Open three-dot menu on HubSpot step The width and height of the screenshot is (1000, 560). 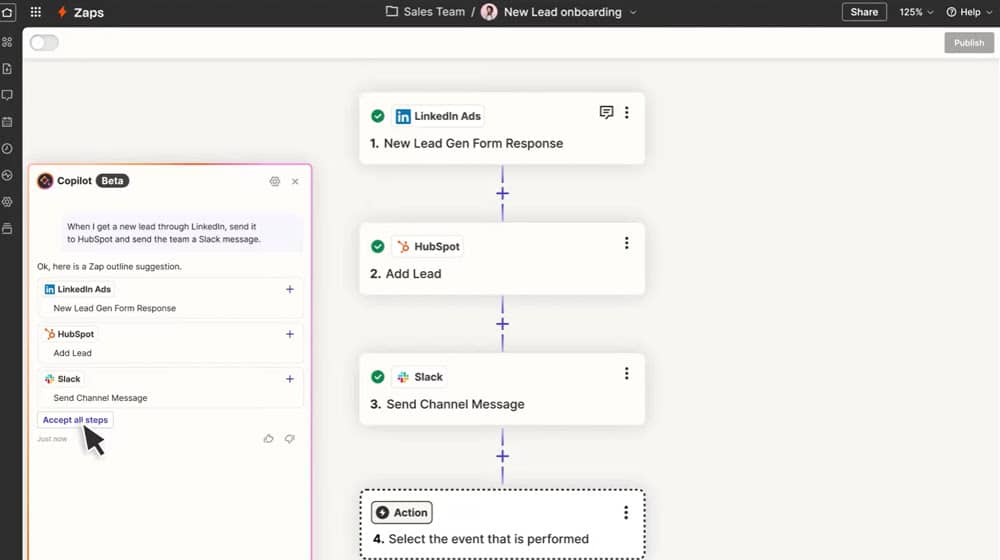pos(626,243)
